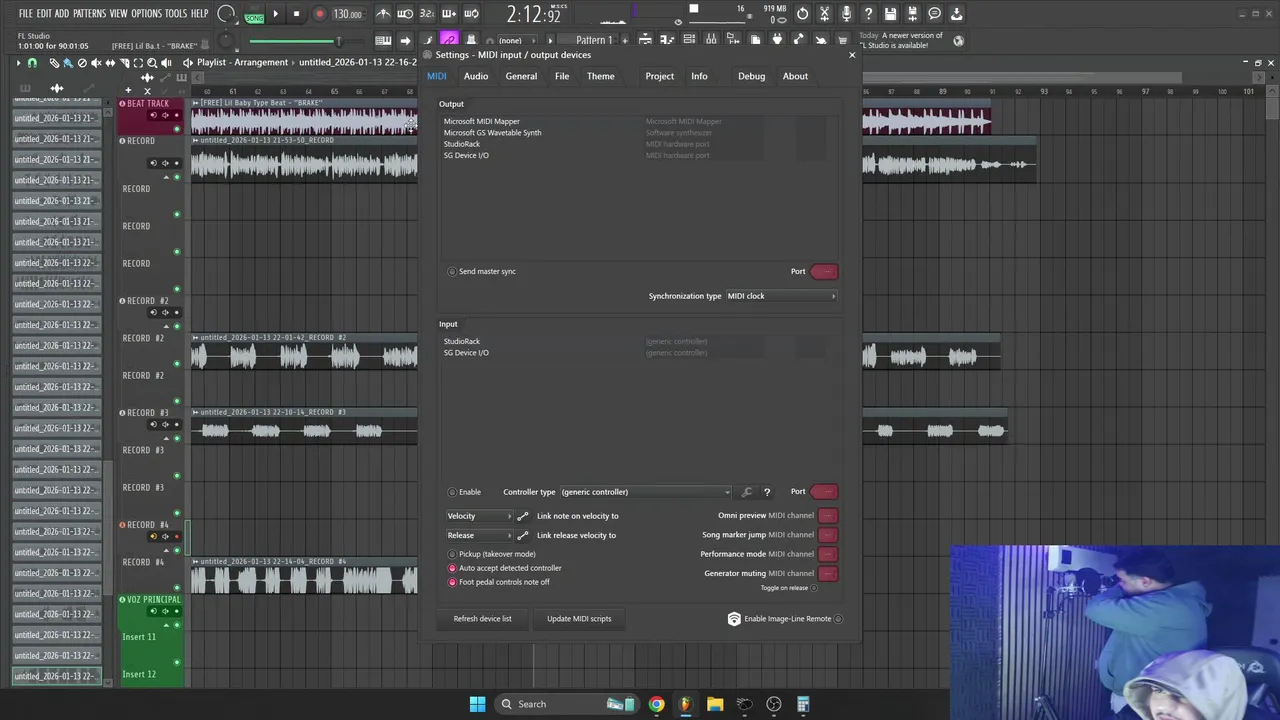Viewport: 1280px width, 720px height.
Task: Click Refresh device list button
Action: [x=482, y=619]
